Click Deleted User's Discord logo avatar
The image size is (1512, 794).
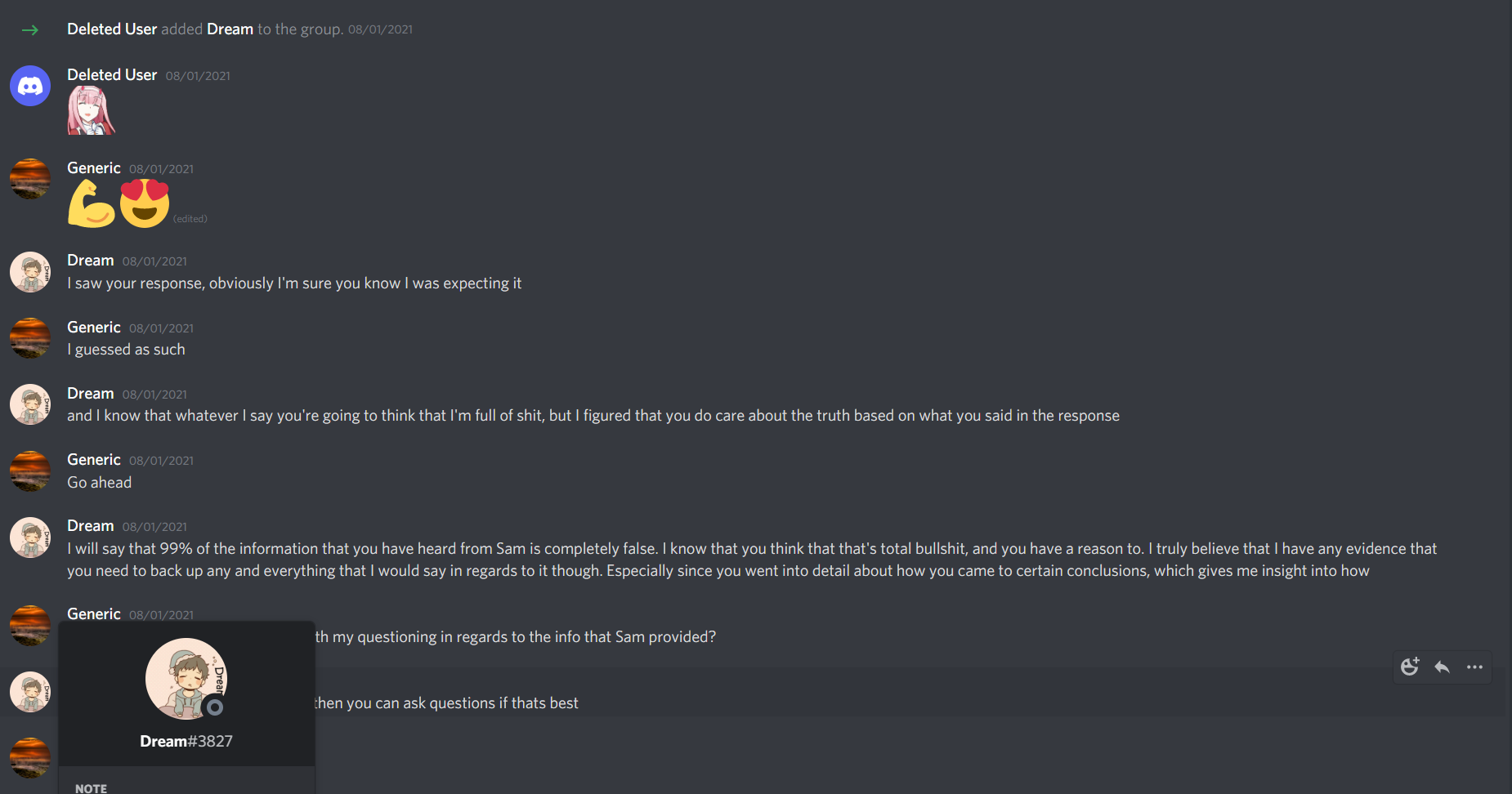coord(30,86)
